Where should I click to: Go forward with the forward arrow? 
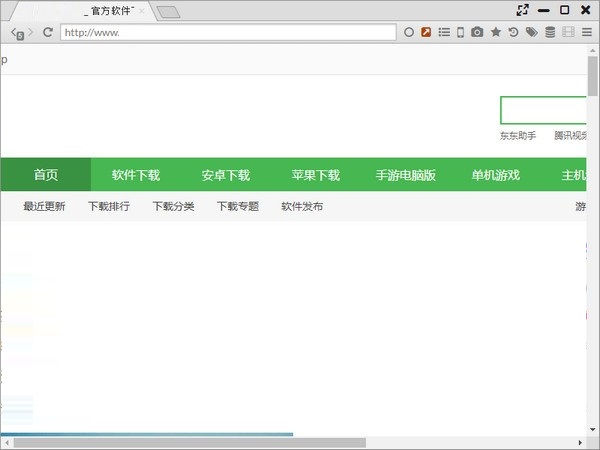coord(31,32)
